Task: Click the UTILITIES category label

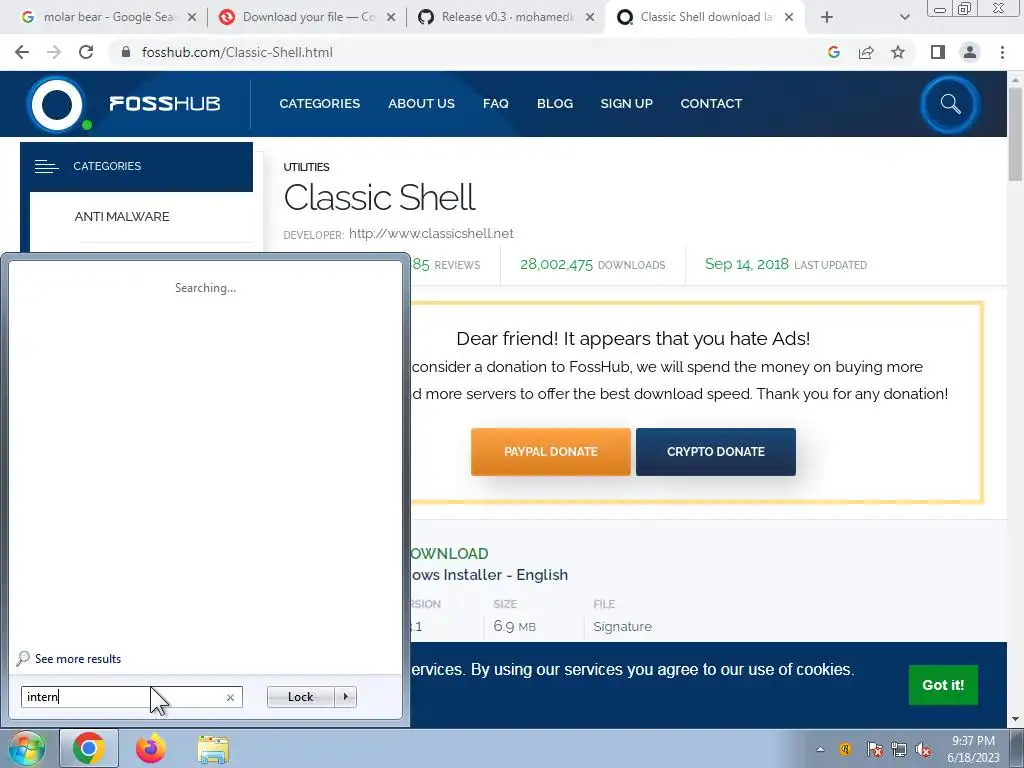Action: tap(306, 167)
